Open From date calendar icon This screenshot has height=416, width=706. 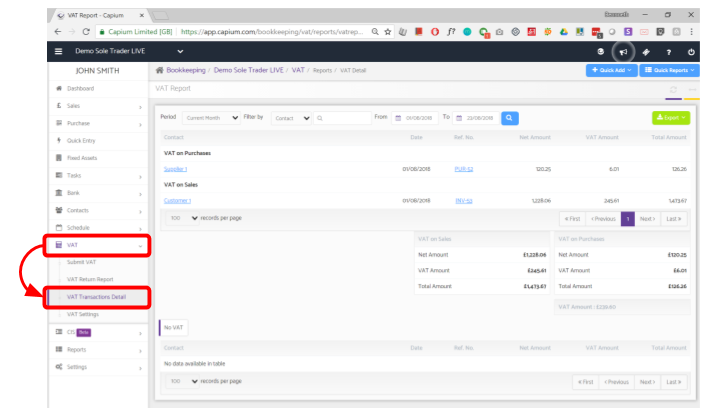(398, 118)
